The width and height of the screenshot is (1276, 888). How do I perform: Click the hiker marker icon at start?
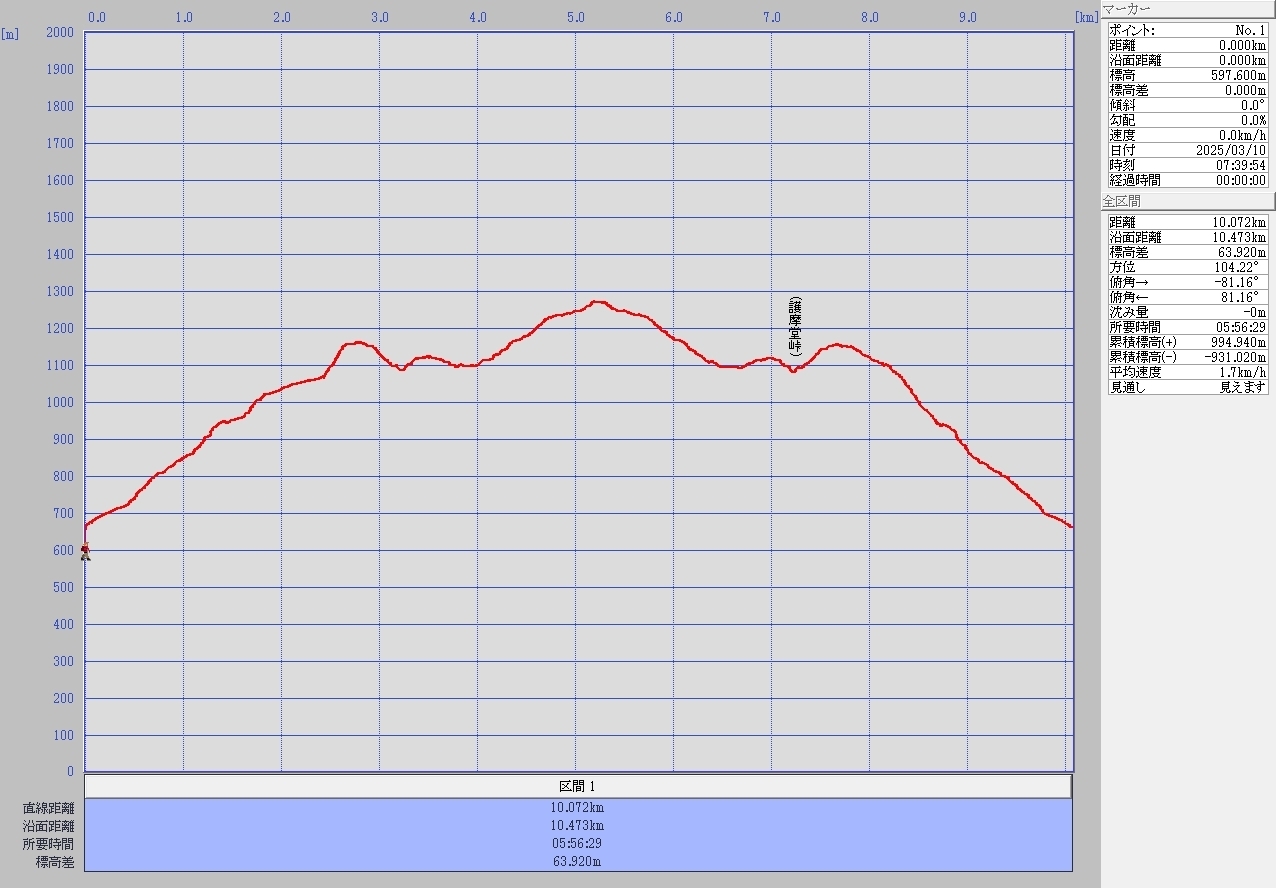pyautogui.click(x=85, y=551)
